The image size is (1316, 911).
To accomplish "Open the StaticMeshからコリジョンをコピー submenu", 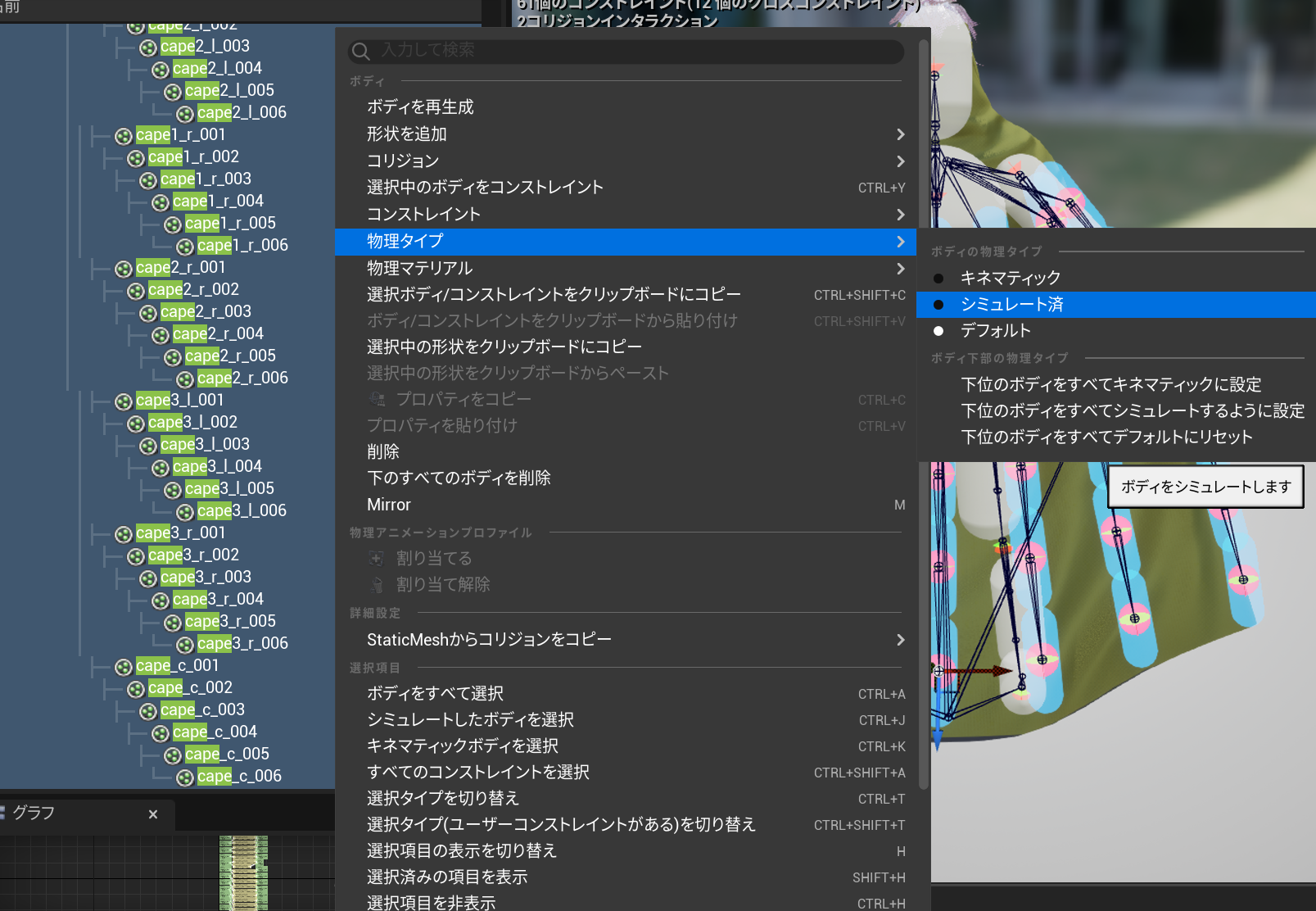I will point(626,639).
